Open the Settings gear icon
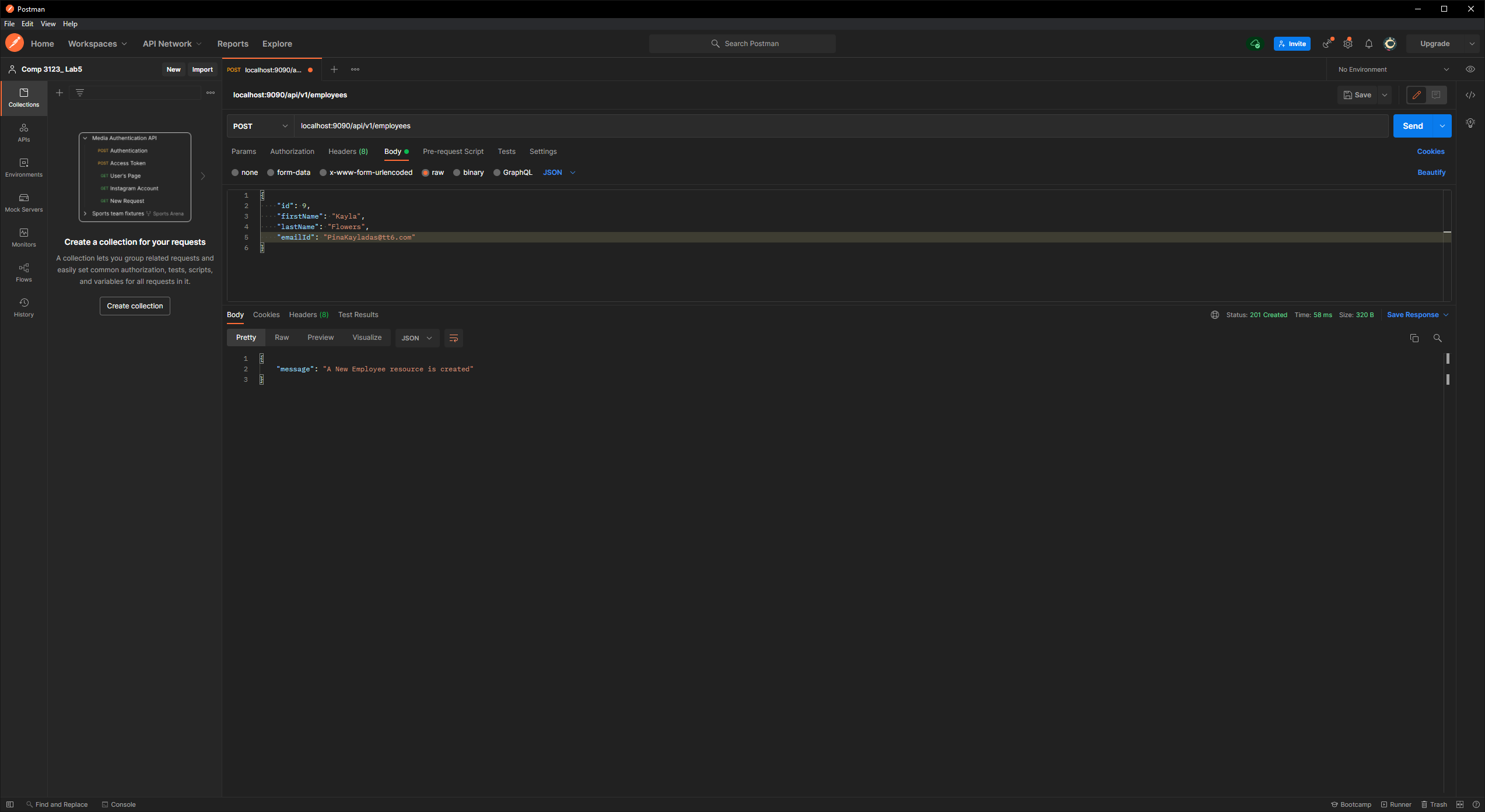 pyautogui.click(x=1348, y=43)
